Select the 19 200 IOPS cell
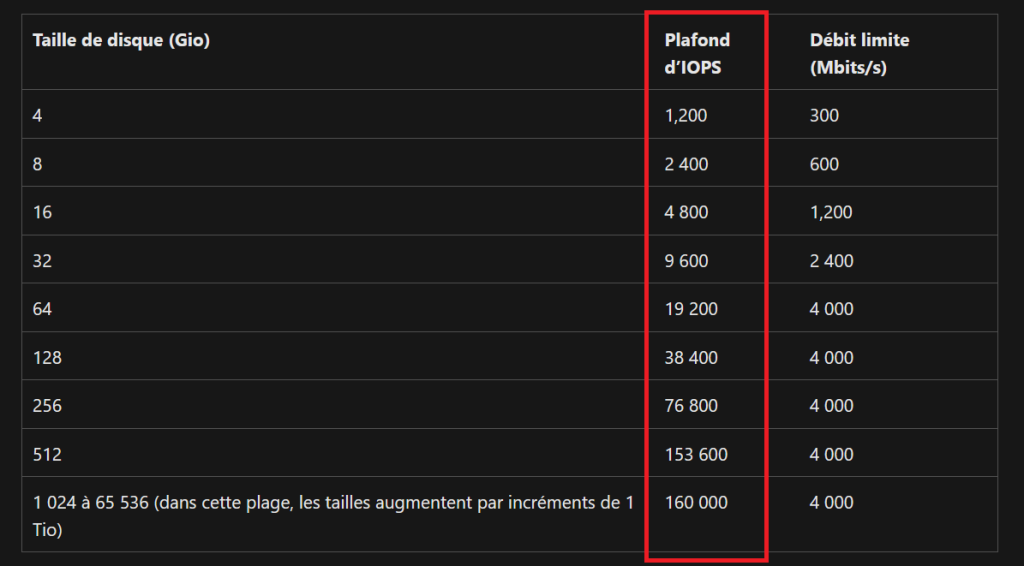 click(x=691, y=309)
